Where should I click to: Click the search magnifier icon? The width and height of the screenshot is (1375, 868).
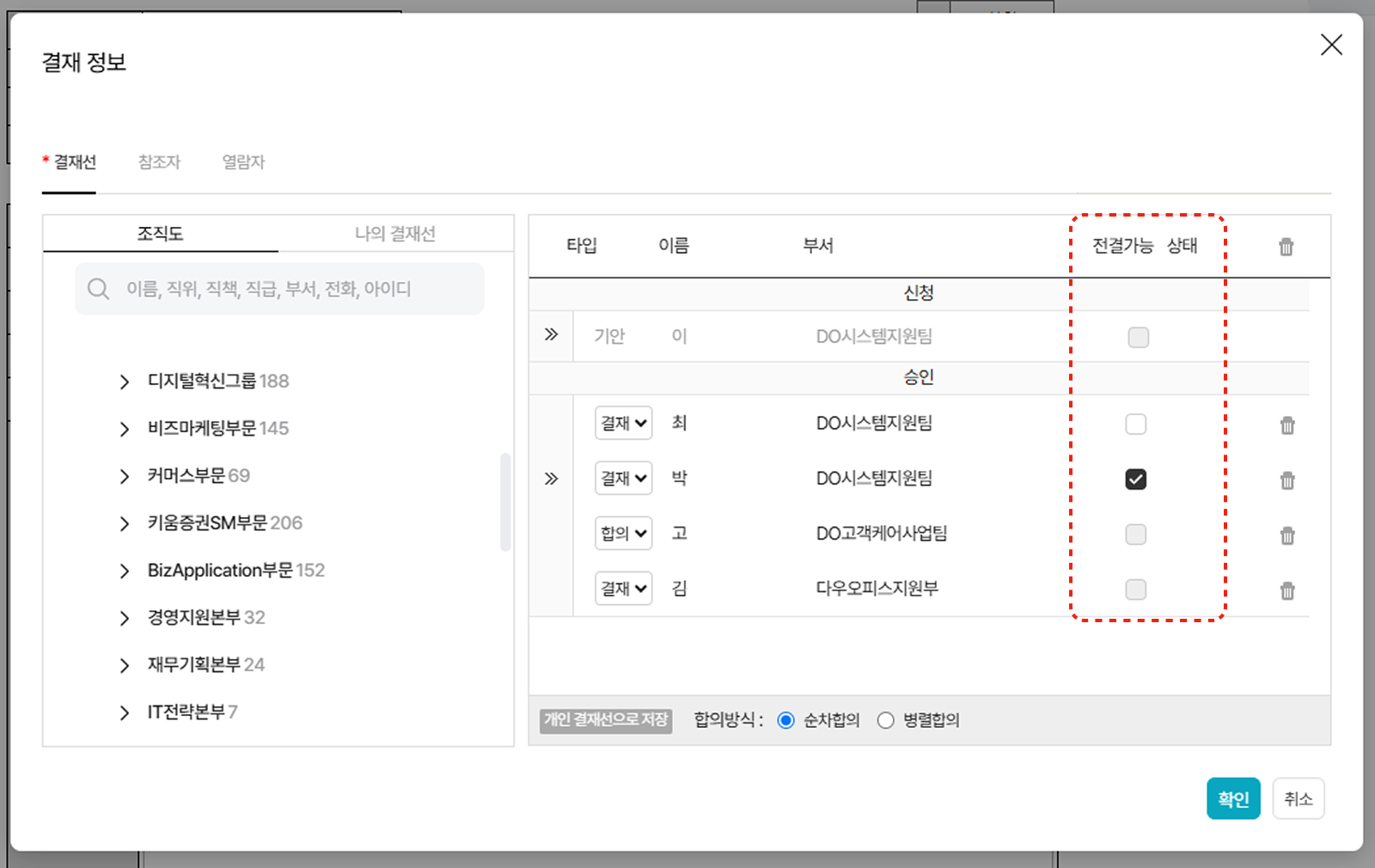tap(99, 289)
